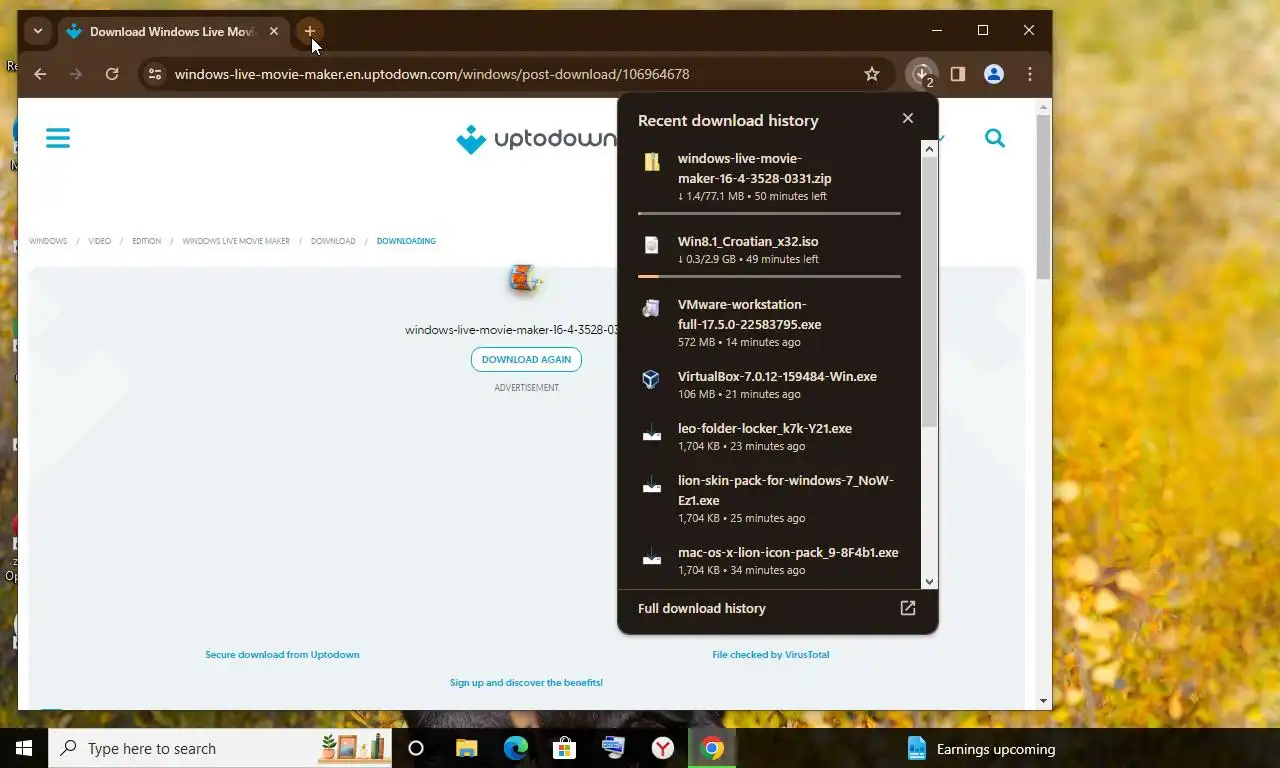This screenshot has width=1280, height=768.
Task: Go to the DOWNLOAD breadcrumb
Action: 333,241
